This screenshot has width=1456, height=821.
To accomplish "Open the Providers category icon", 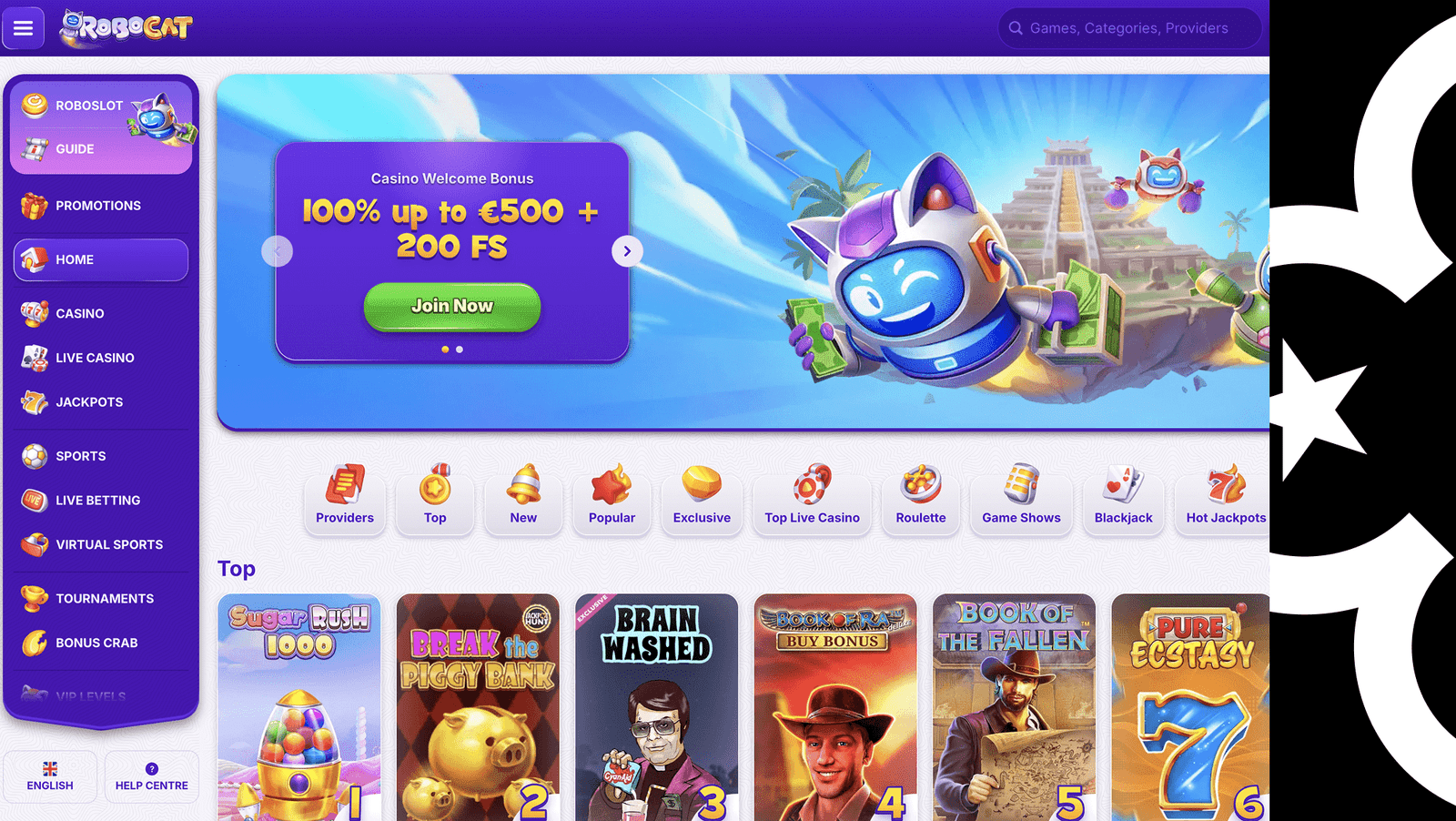I will [x=345, y=485].
